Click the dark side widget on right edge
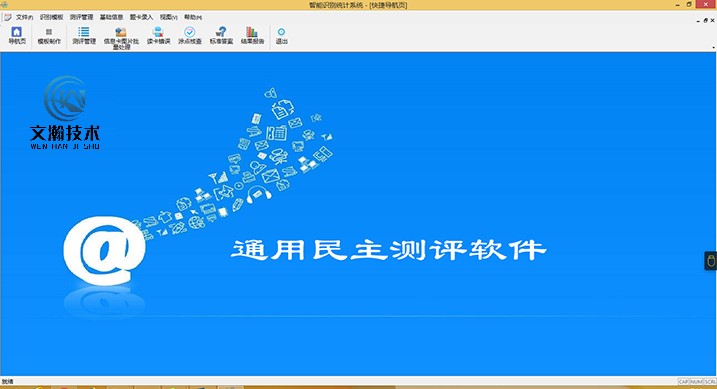The image size is (717, 389). [x=711, y=261]
